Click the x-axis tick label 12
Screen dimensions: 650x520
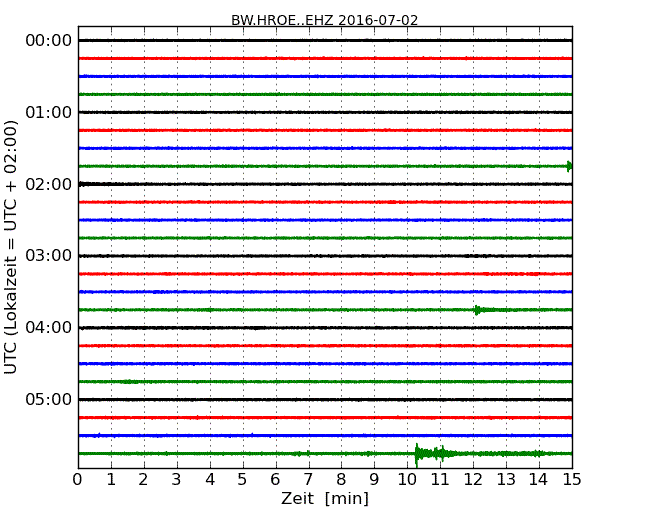[473, 480]
